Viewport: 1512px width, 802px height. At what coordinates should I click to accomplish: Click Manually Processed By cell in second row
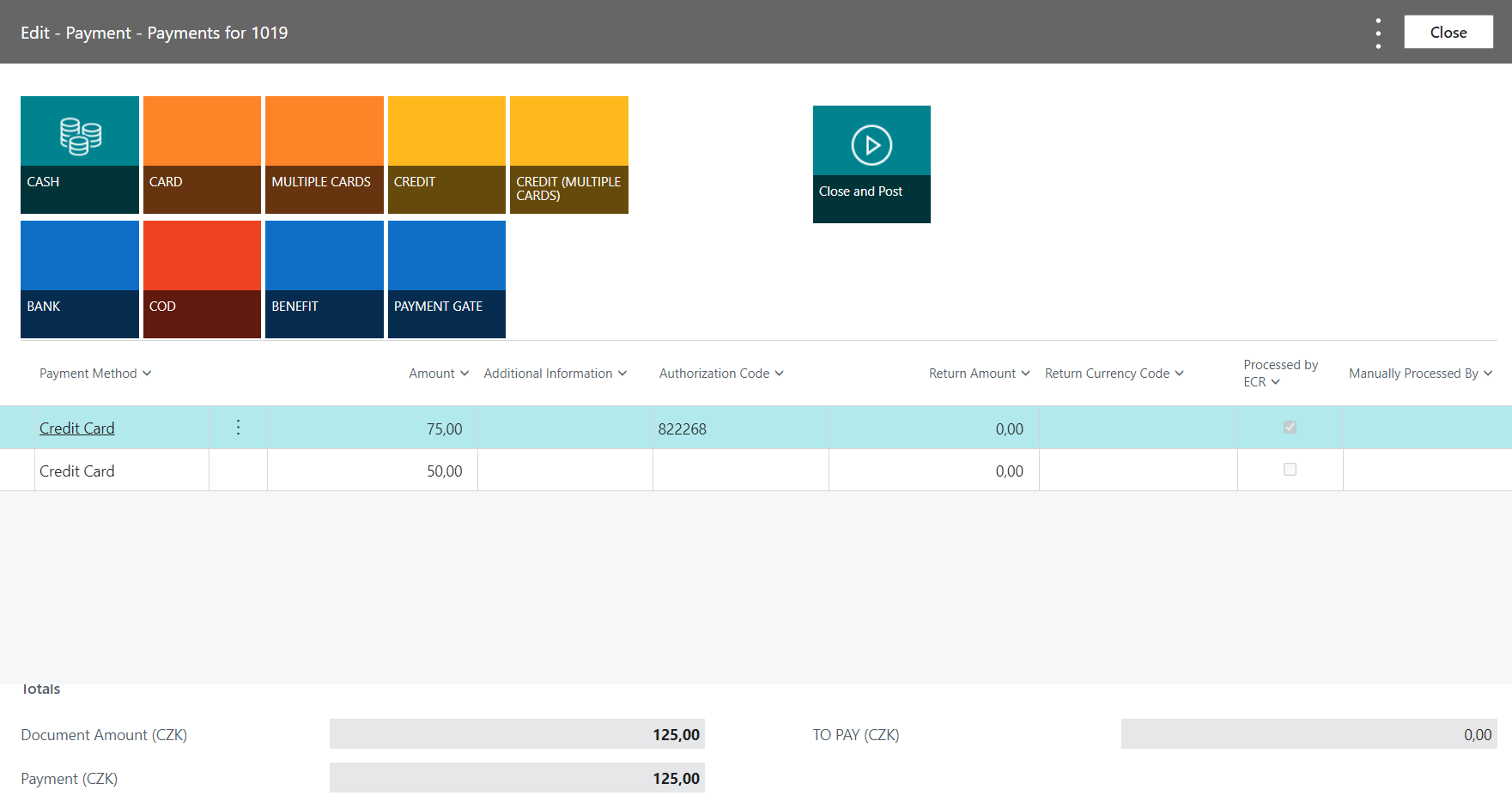[1427, 471]
